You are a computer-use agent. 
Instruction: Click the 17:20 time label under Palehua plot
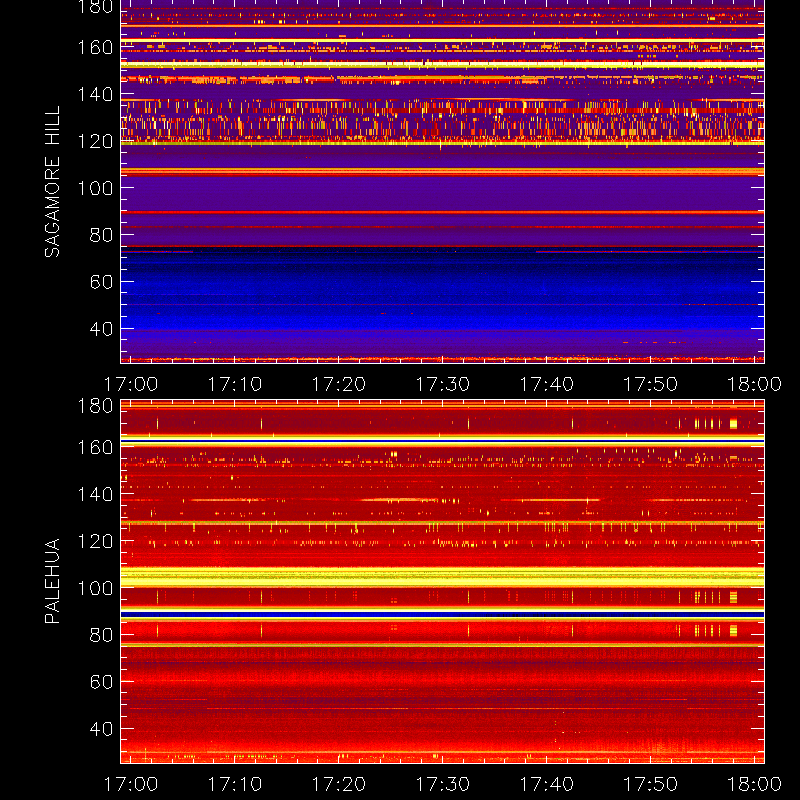click(339, 784)
